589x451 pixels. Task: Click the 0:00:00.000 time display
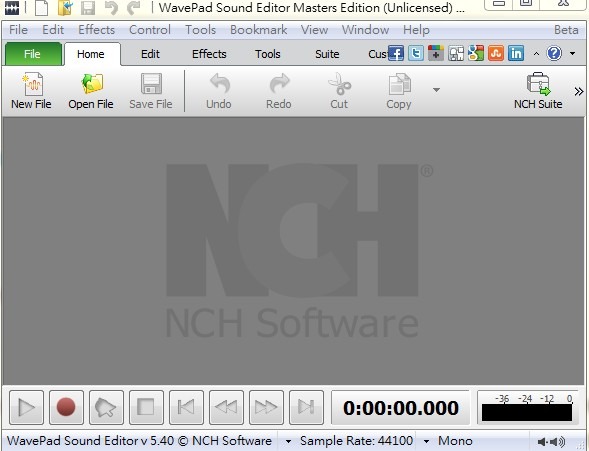point(401,408)
